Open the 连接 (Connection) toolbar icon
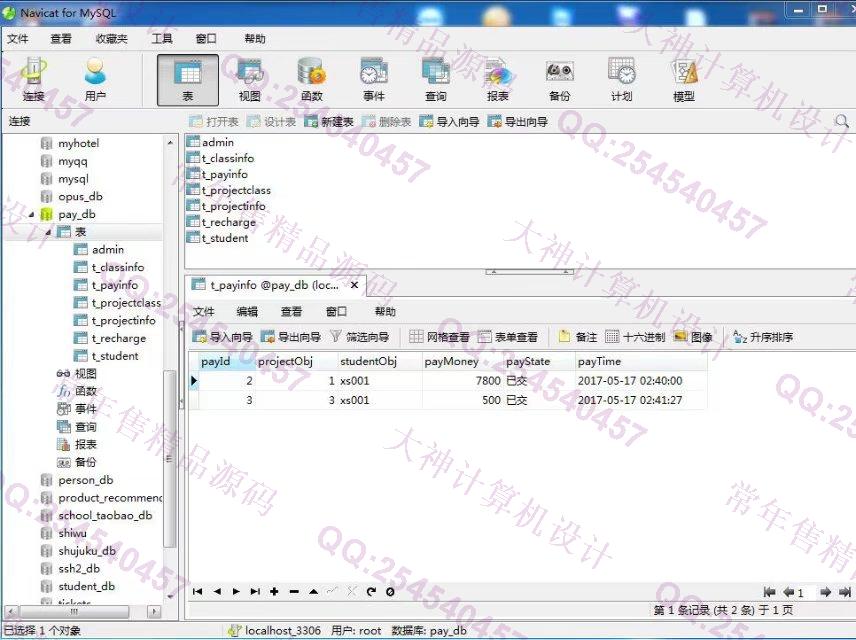This screenshot has width=856, height=640. 33,80
